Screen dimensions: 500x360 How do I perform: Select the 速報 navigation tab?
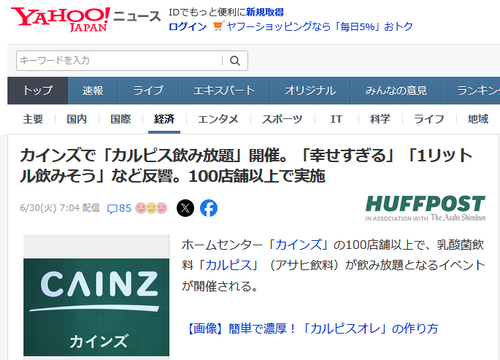(93, 91)
